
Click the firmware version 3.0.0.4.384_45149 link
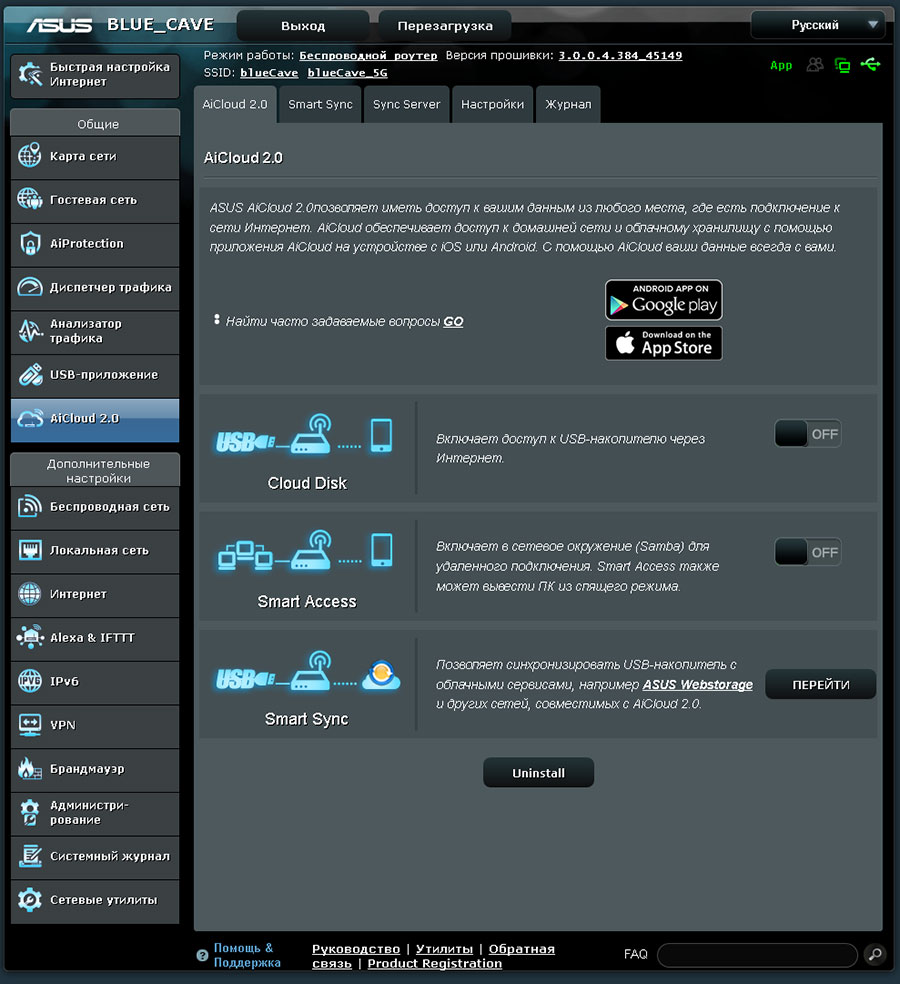pyautogui.click(x=620, y=55)
